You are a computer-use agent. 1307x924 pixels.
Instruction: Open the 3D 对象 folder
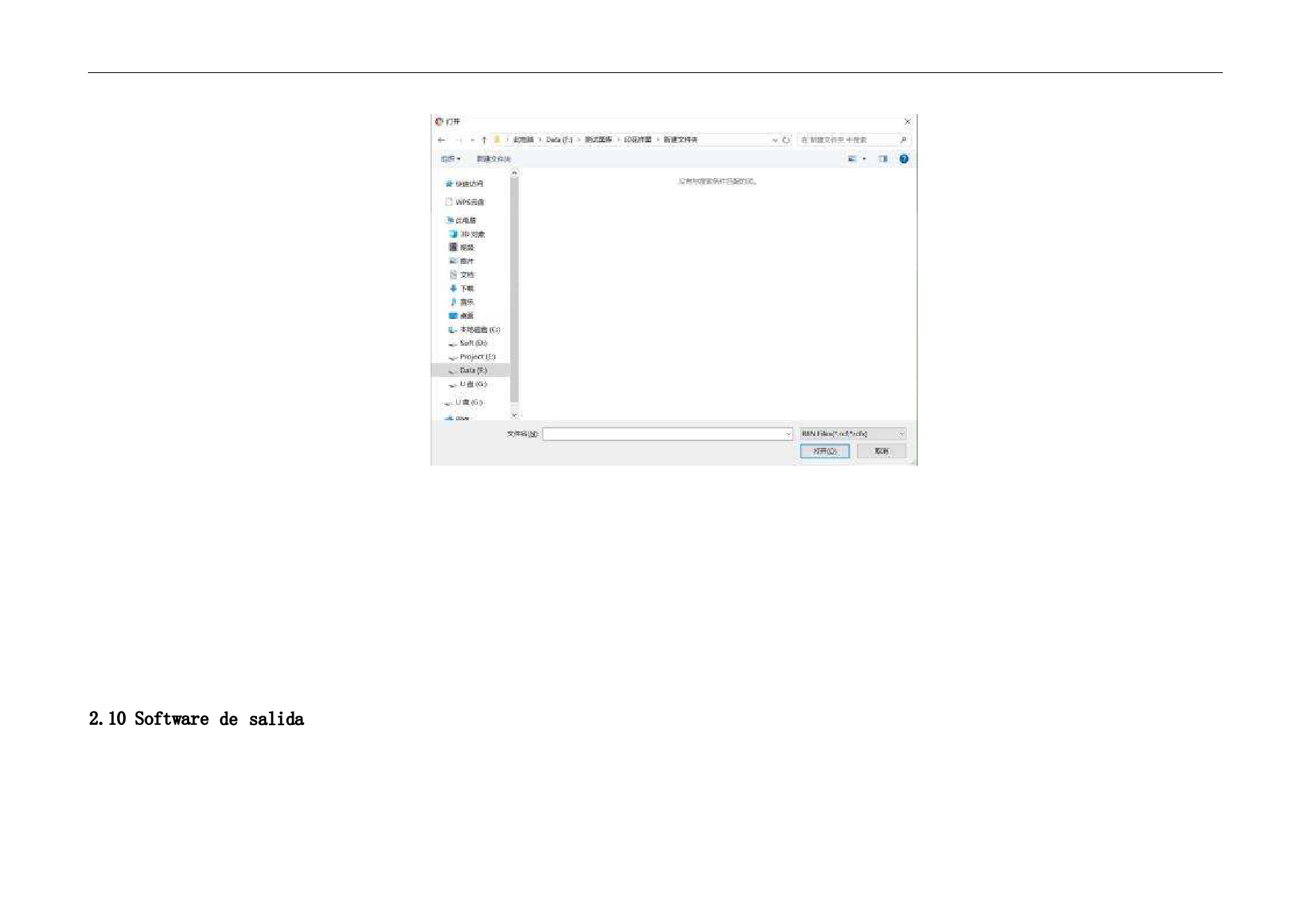click(472, 234)
